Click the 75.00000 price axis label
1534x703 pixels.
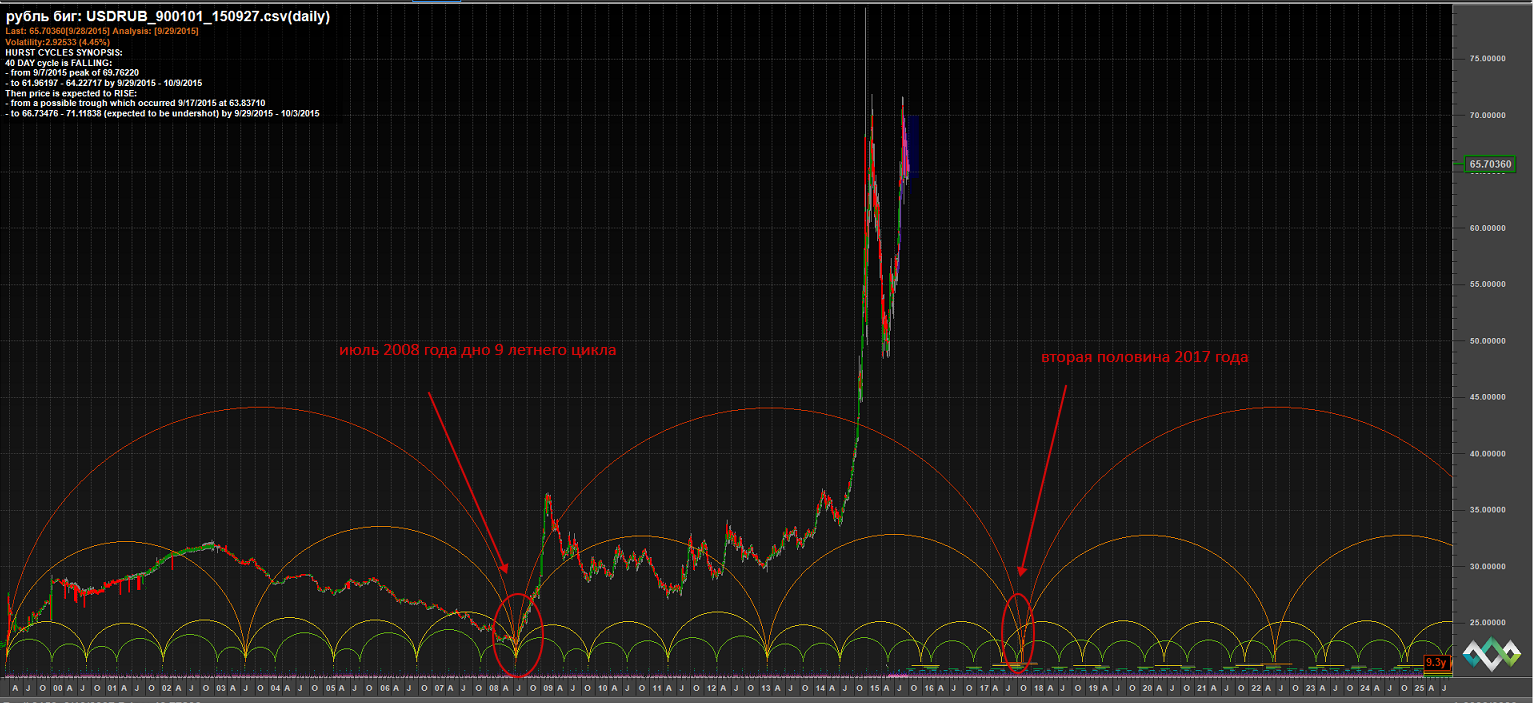coord(1489,59)
